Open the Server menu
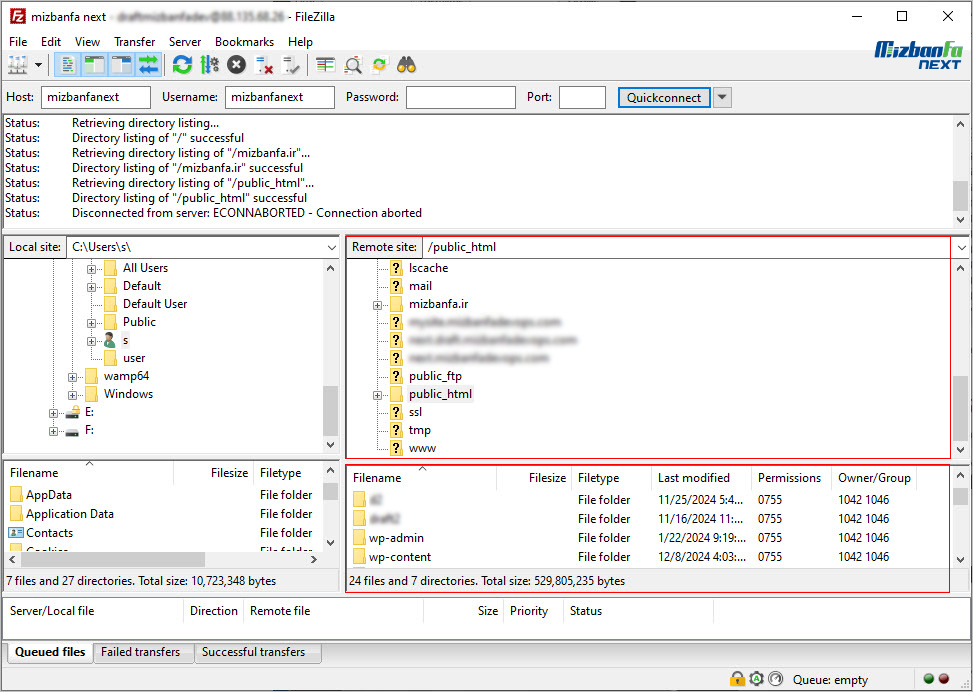This screenshot has width=973, height=692. [x=185, y=42]
